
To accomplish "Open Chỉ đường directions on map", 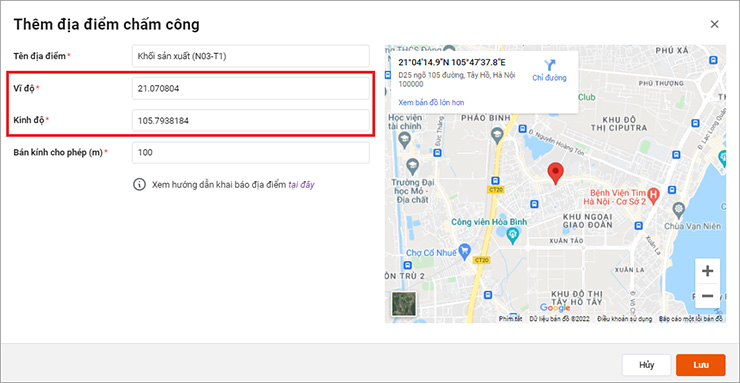I will tap(549, 71).
